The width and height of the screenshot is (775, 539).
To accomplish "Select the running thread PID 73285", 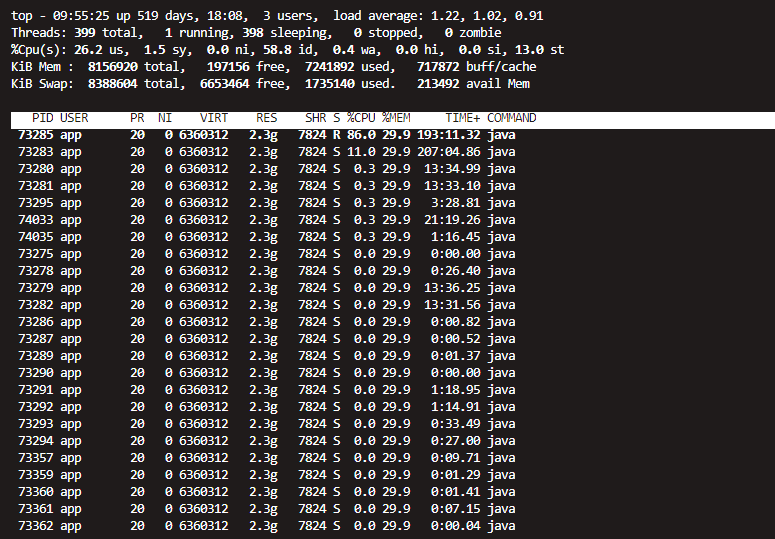I will coord(35,135).
